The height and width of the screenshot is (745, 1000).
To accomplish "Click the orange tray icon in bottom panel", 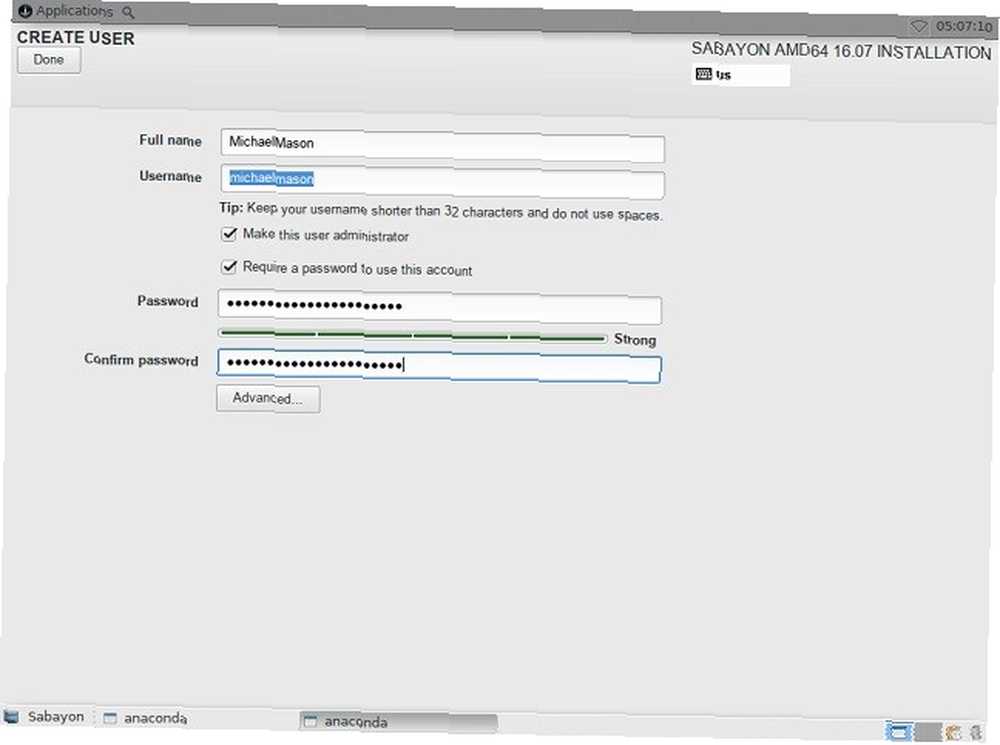I will pyautogui.click(x=953, y=732).
